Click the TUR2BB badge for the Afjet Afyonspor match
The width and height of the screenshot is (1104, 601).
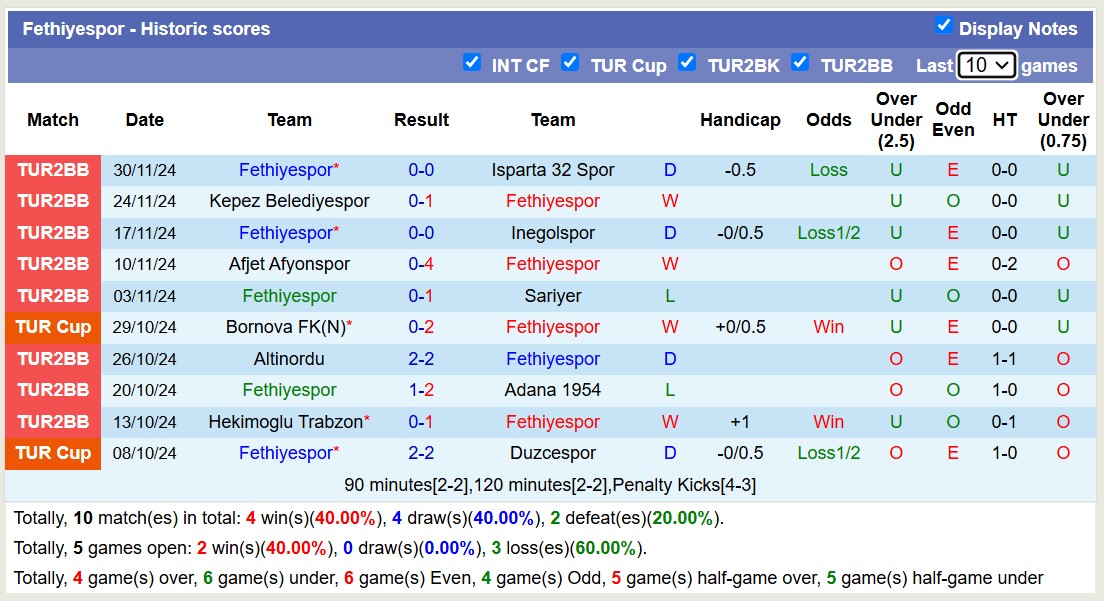point(52,264)
